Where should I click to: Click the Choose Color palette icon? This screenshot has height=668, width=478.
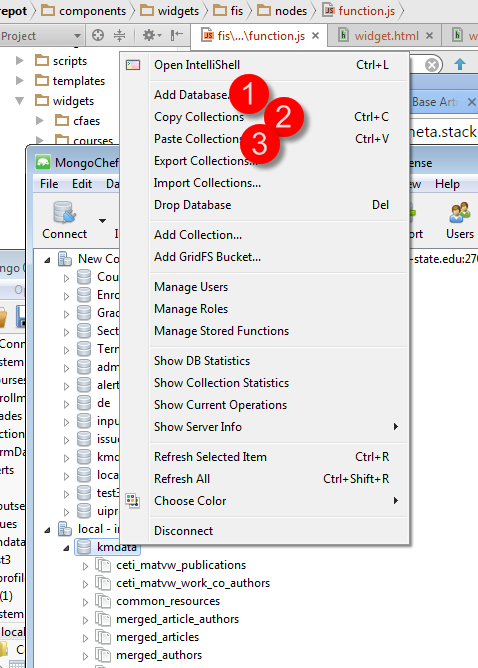pyautogui.click(x=132, y=501)
